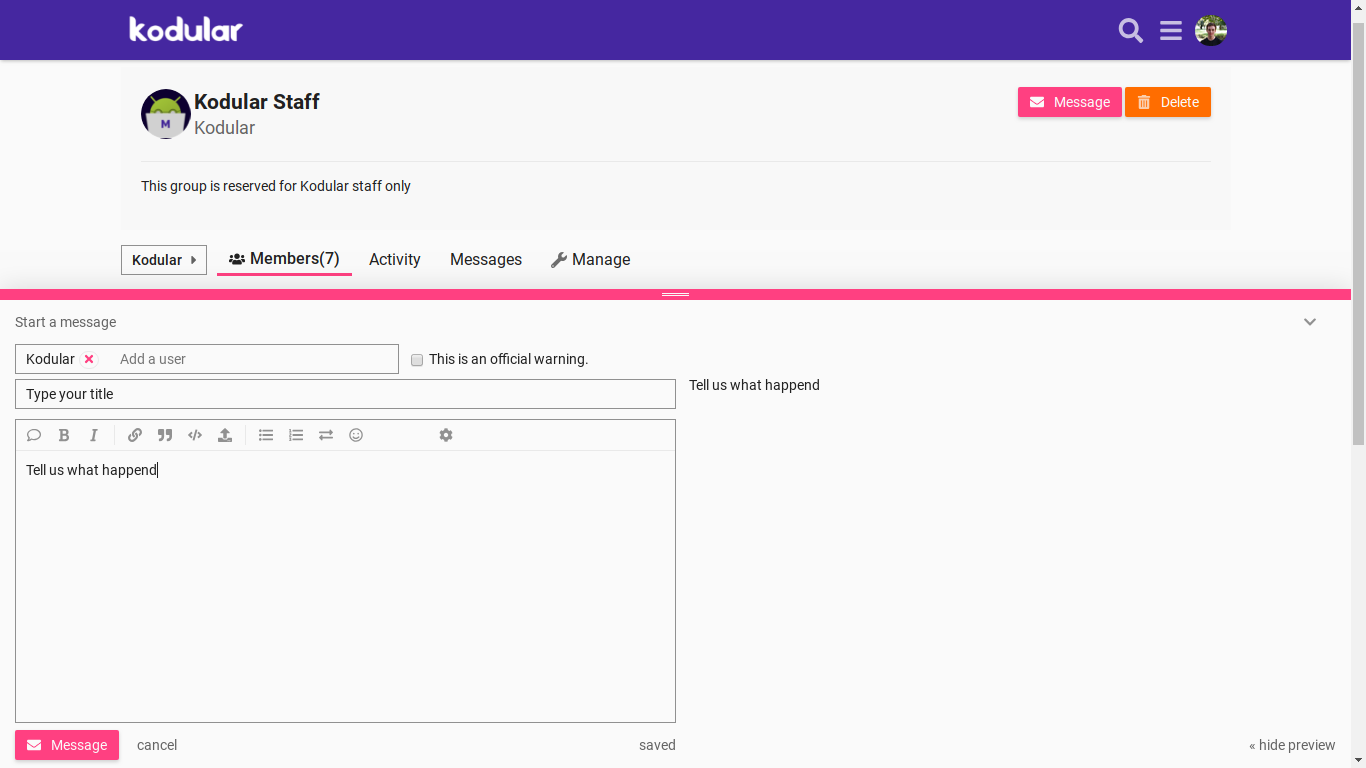Add preformatted code with the code icon
The height and width of the screenshot is (768, 1366).
point(195,435)
